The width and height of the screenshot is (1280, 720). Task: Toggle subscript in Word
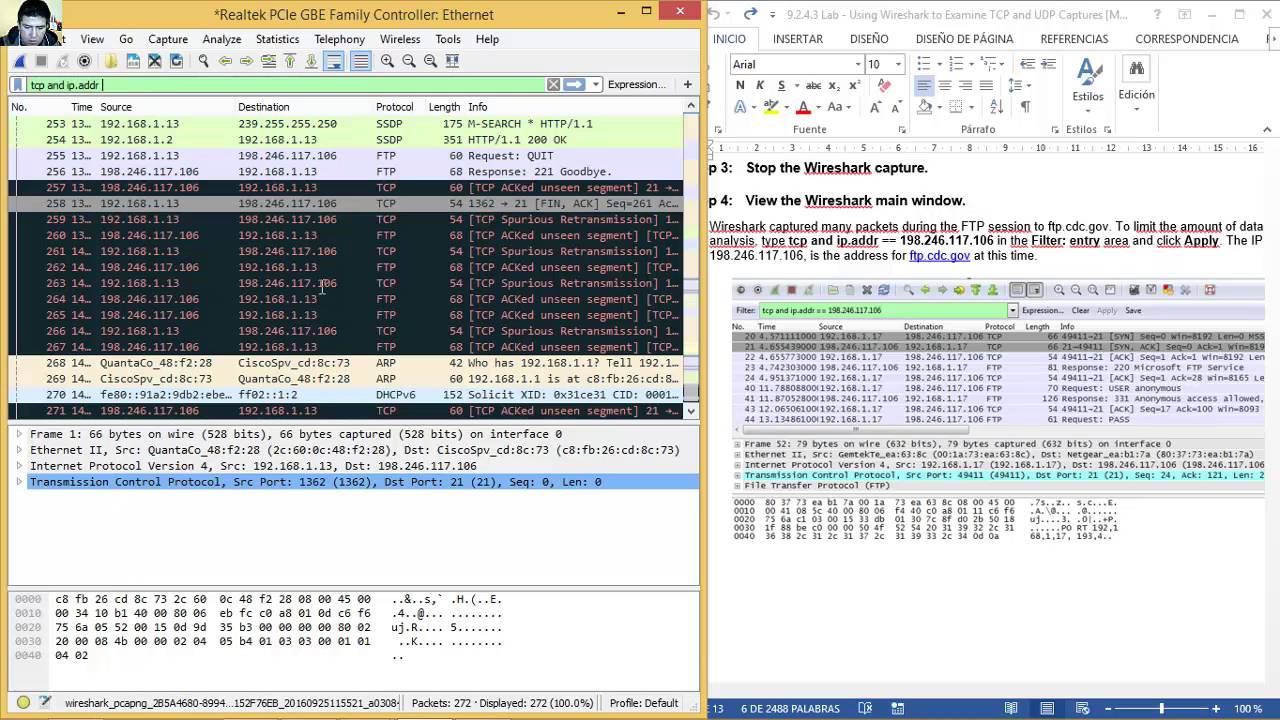pyautogui.click(x=835, y=86)
